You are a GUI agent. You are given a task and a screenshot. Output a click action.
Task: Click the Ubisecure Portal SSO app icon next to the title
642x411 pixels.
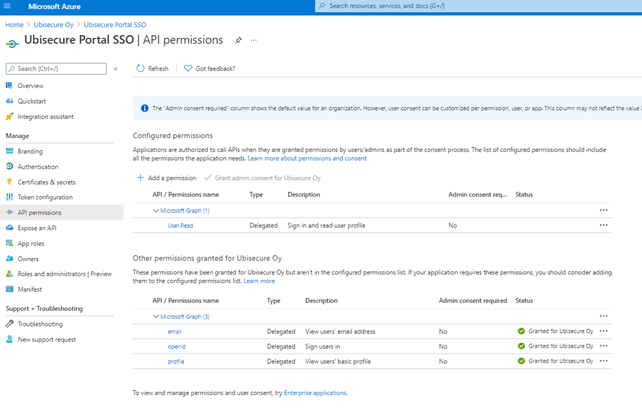[12, 43]
